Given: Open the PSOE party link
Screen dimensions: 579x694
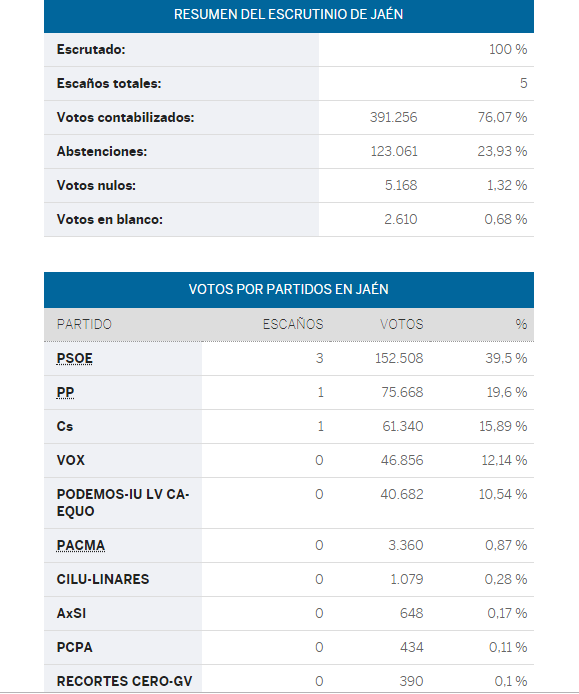Looking at the screenshot, I should tap(74, 358).
